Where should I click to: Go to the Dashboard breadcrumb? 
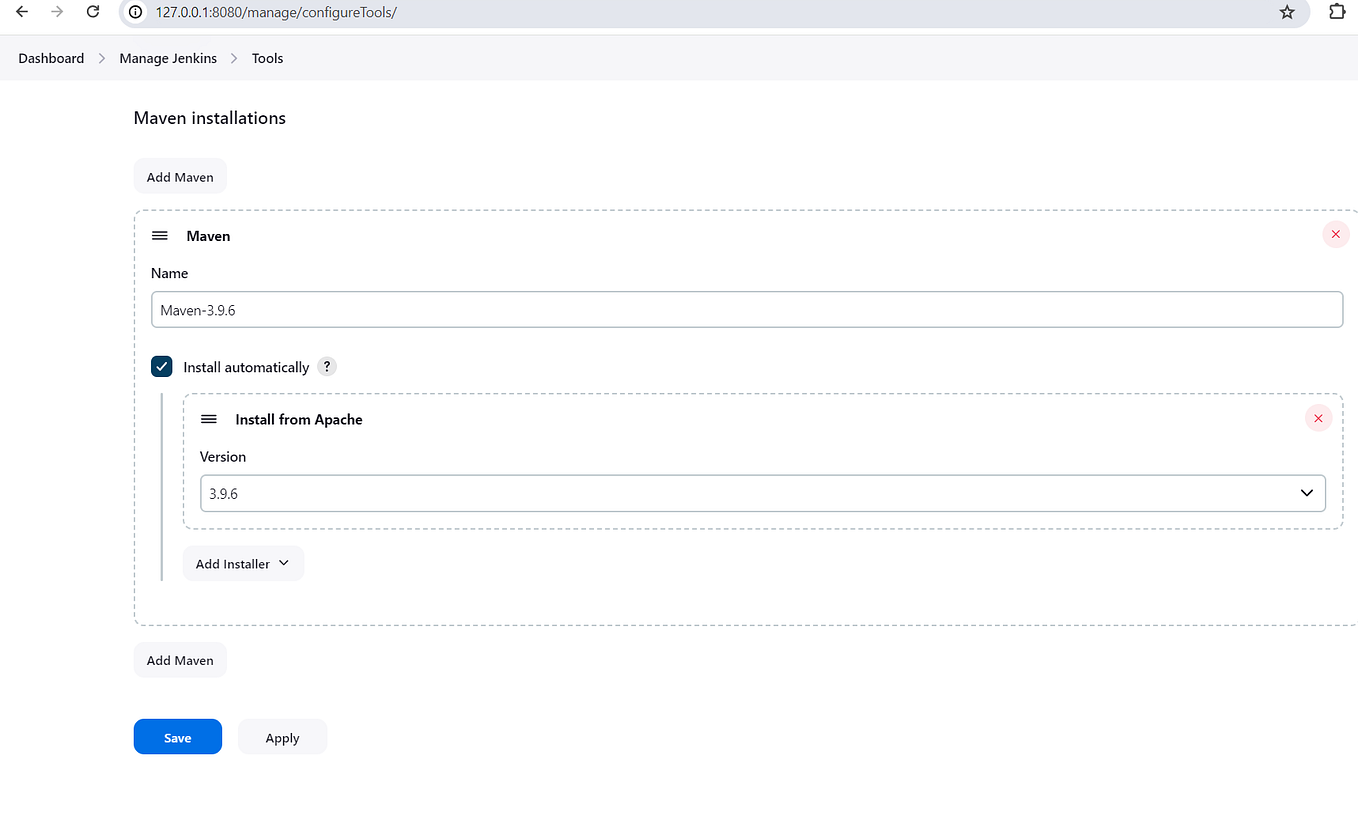[x=50, y=58]
